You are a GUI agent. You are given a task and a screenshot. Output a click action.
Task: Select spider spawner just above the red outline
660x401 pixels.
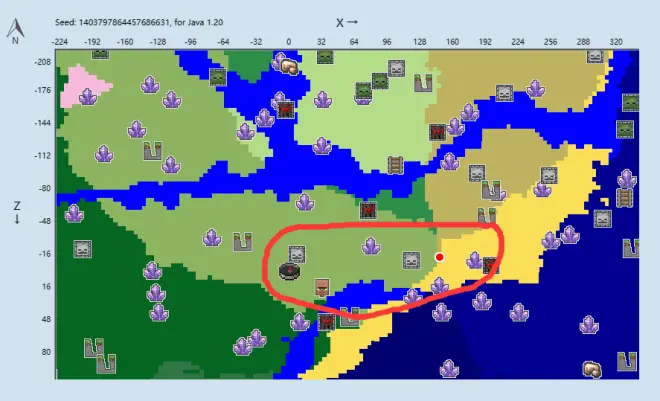[x=368, y=210]
